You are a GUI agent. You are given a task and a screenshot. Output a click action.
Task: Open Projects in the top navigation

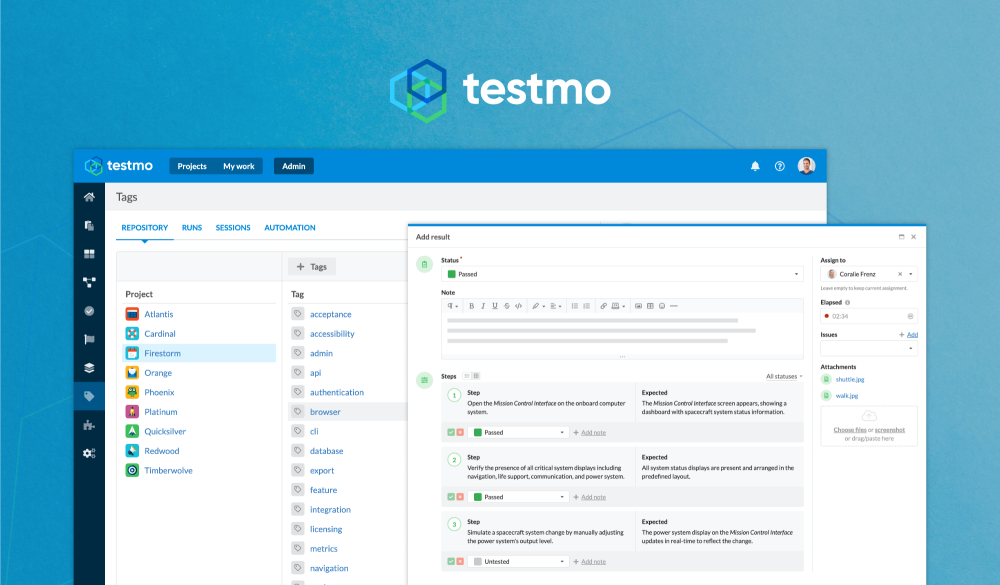[192, 167]
